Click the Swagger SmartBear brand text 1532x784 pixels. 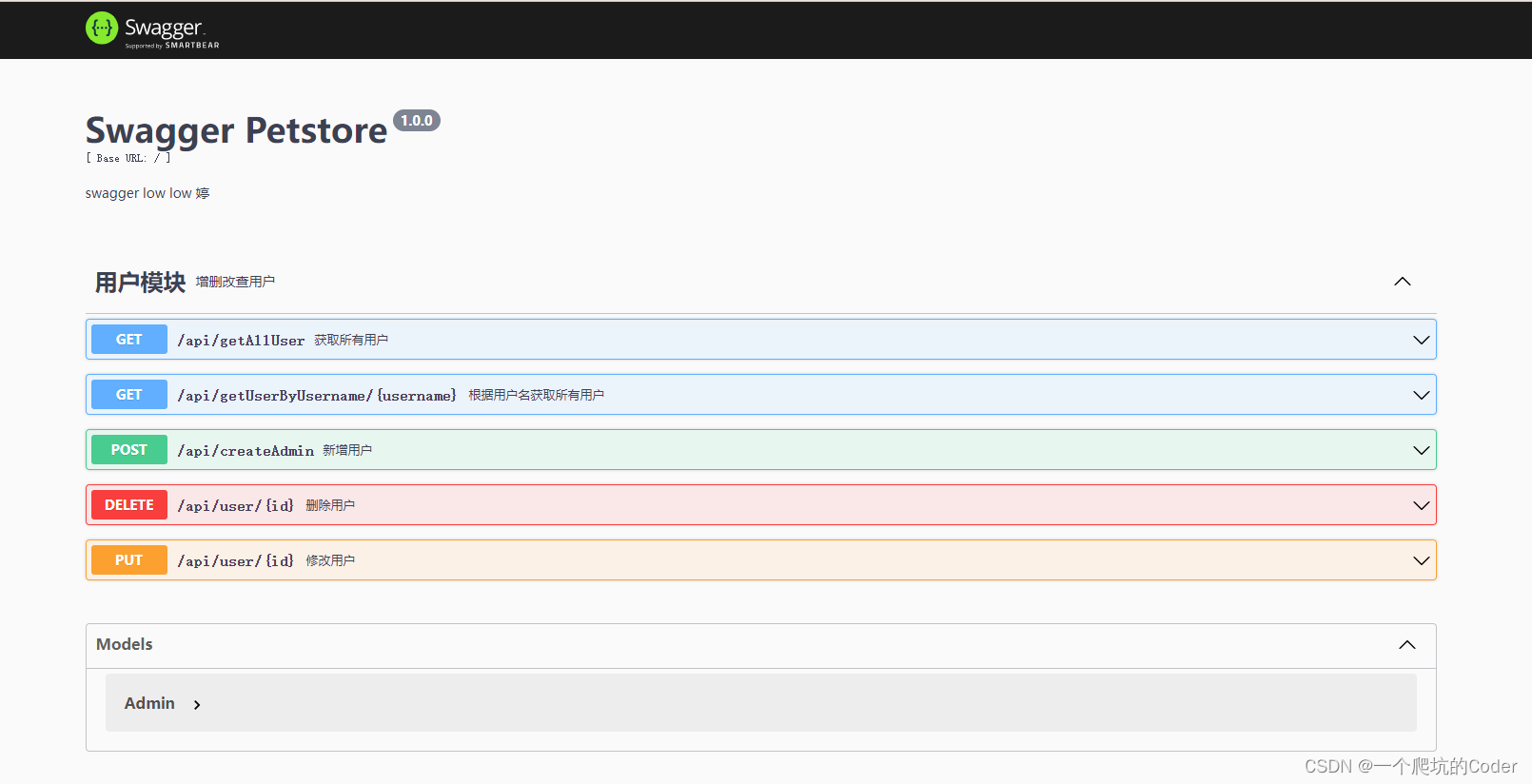click(172, 31)
